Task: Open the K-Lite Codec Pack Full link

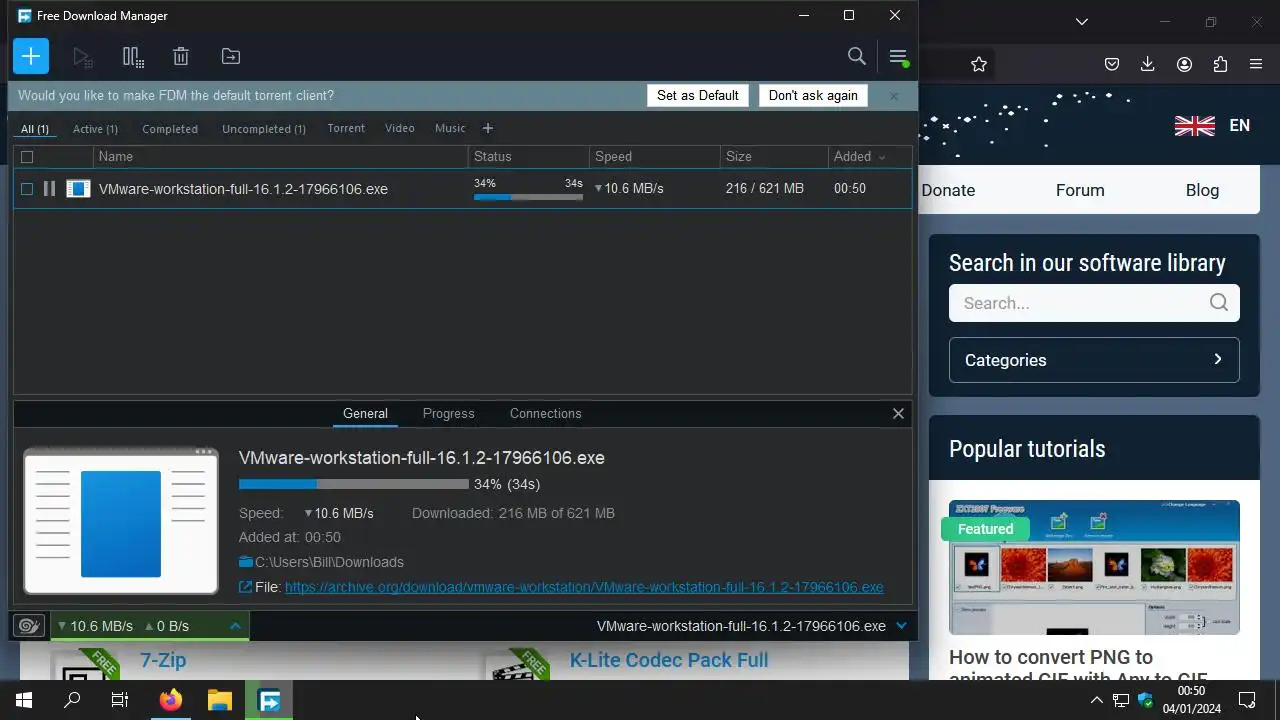Action: (669, 660)
